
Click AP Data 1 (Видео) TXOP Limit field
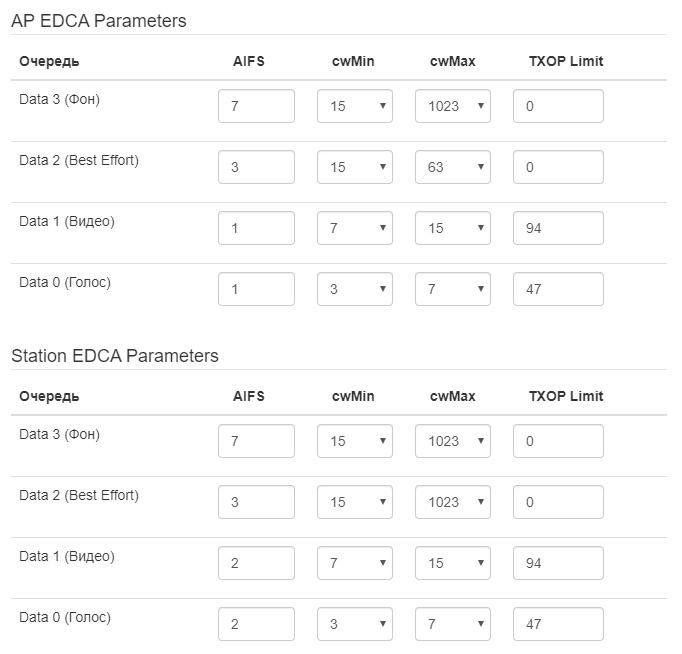[x=558, y=228]
